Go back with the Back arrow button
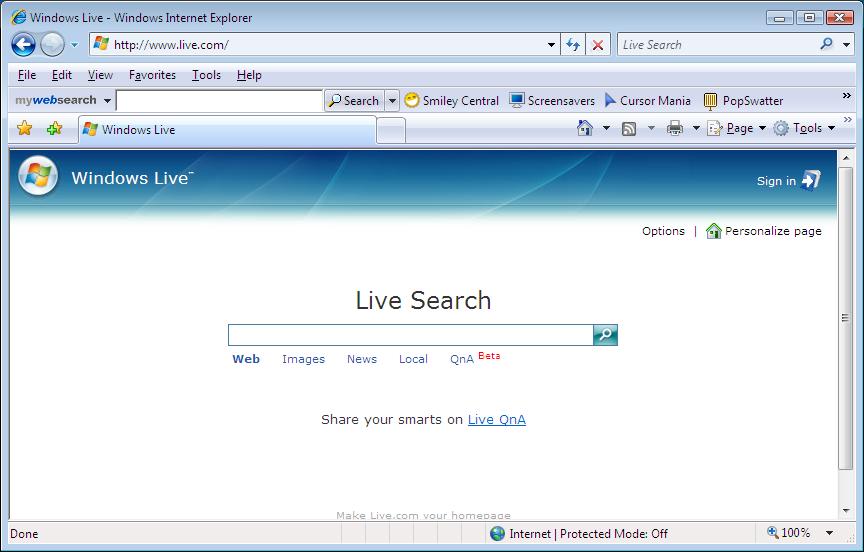864x552 pixels. [23, 45]
